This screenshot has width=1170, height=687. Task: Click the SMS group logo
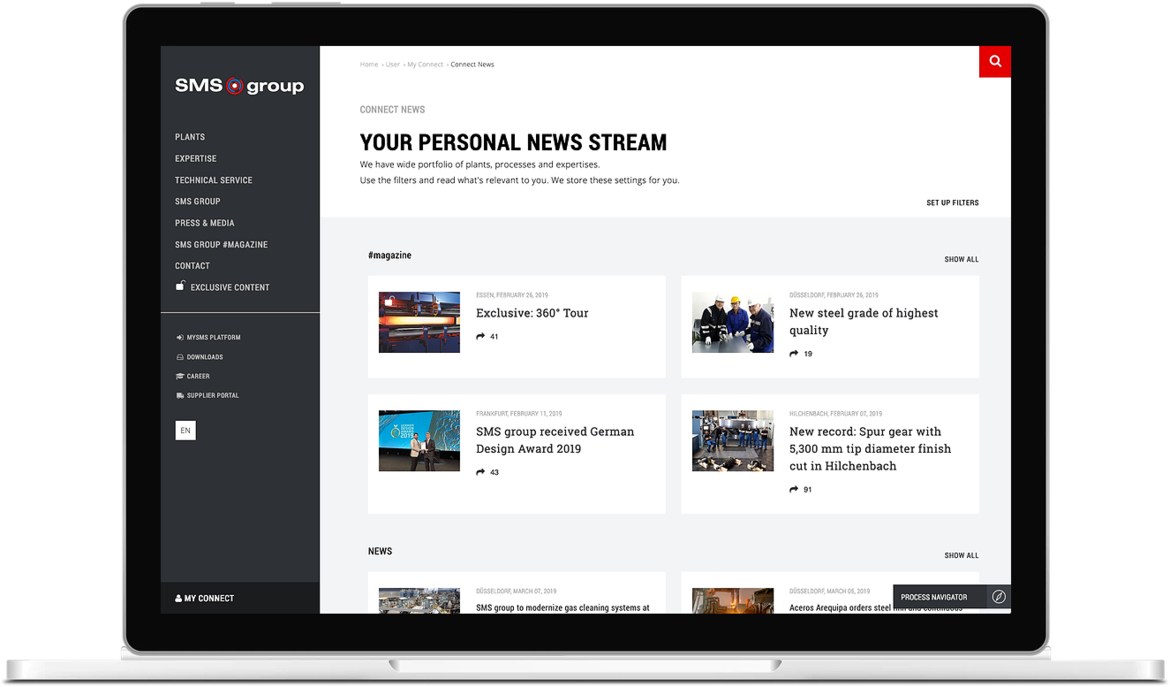tap(240, 86)
